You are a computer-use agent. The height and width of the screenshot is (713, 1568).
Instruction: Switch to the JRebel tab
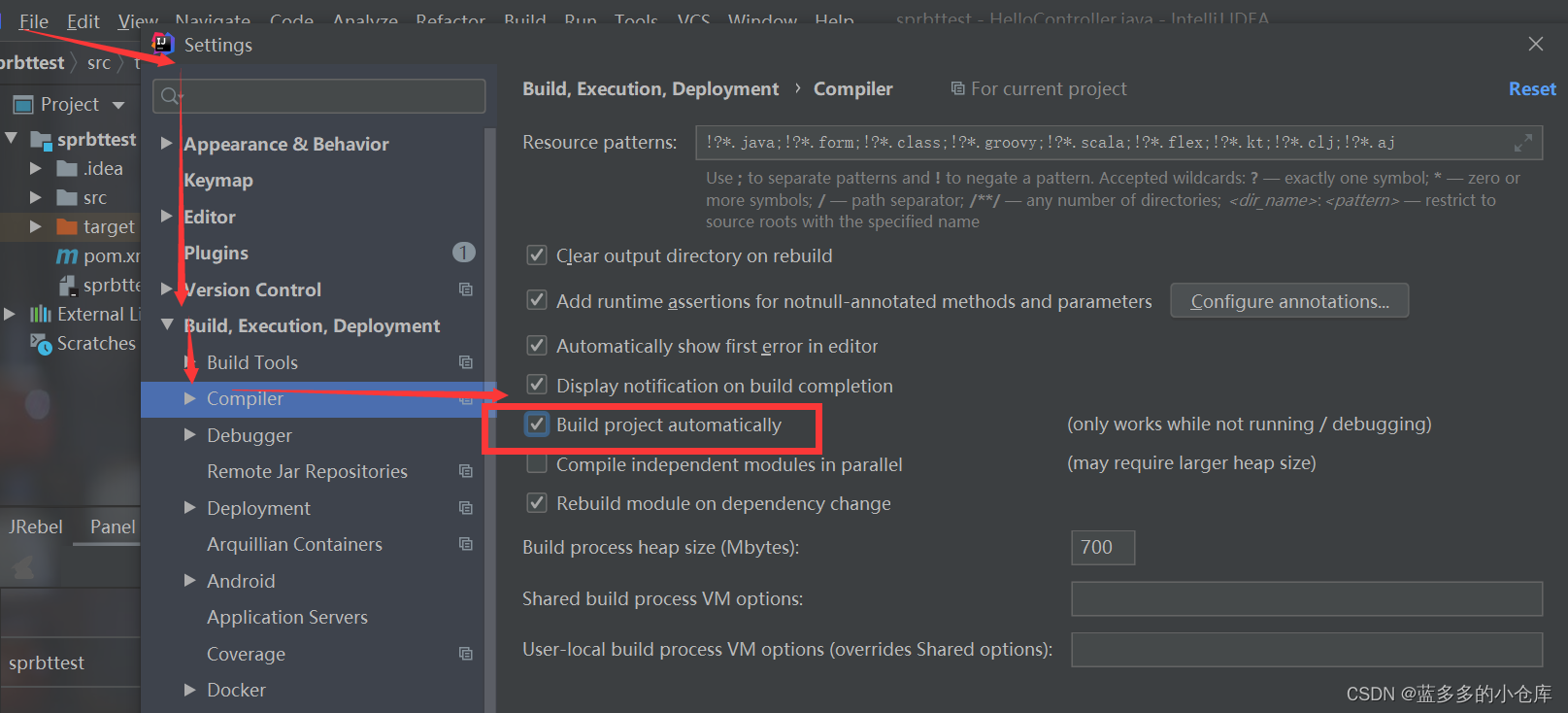(x=36, y=526)
